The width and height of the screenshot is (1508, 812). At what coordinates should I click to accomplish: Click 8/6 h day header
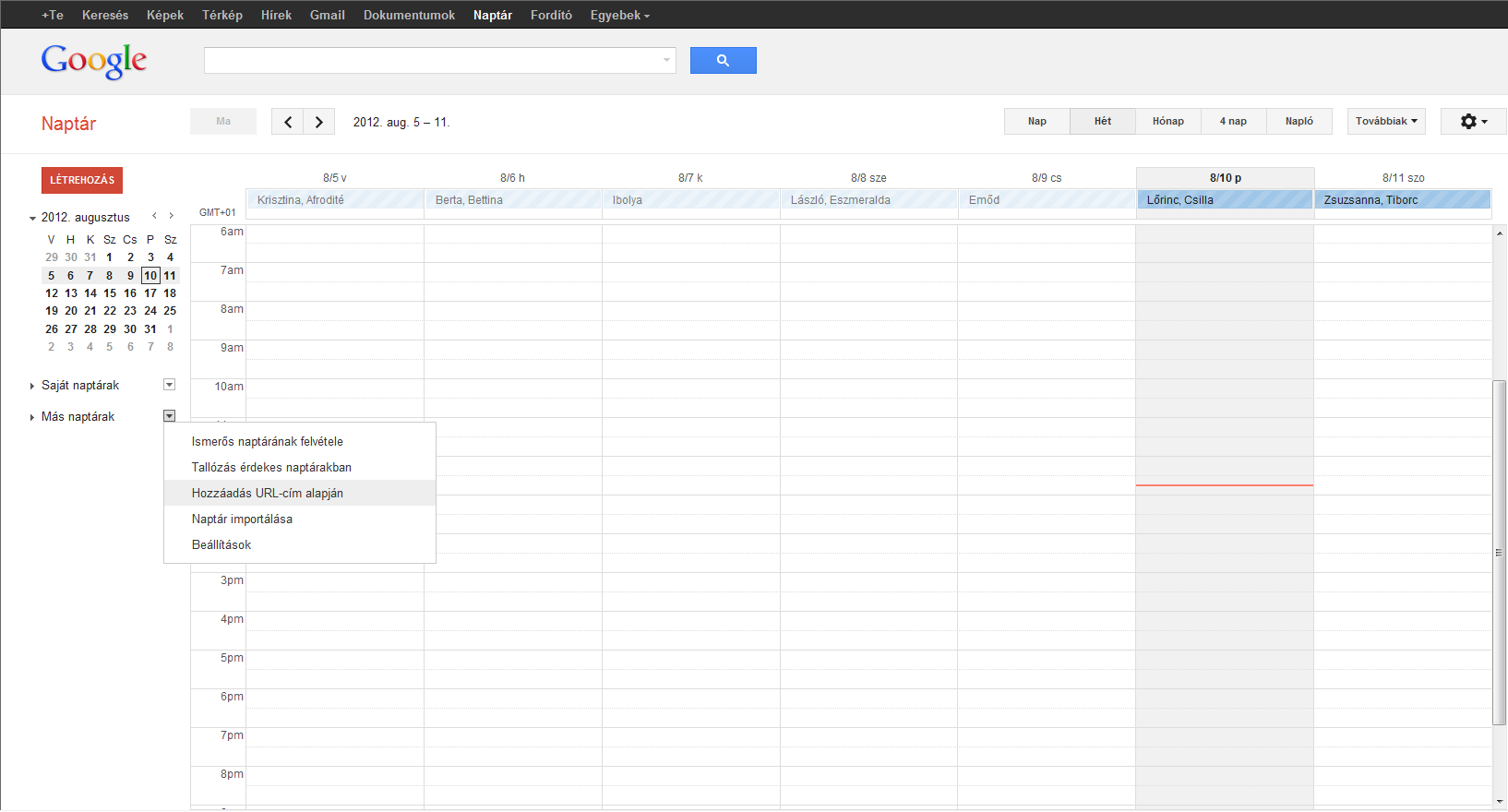512,178
